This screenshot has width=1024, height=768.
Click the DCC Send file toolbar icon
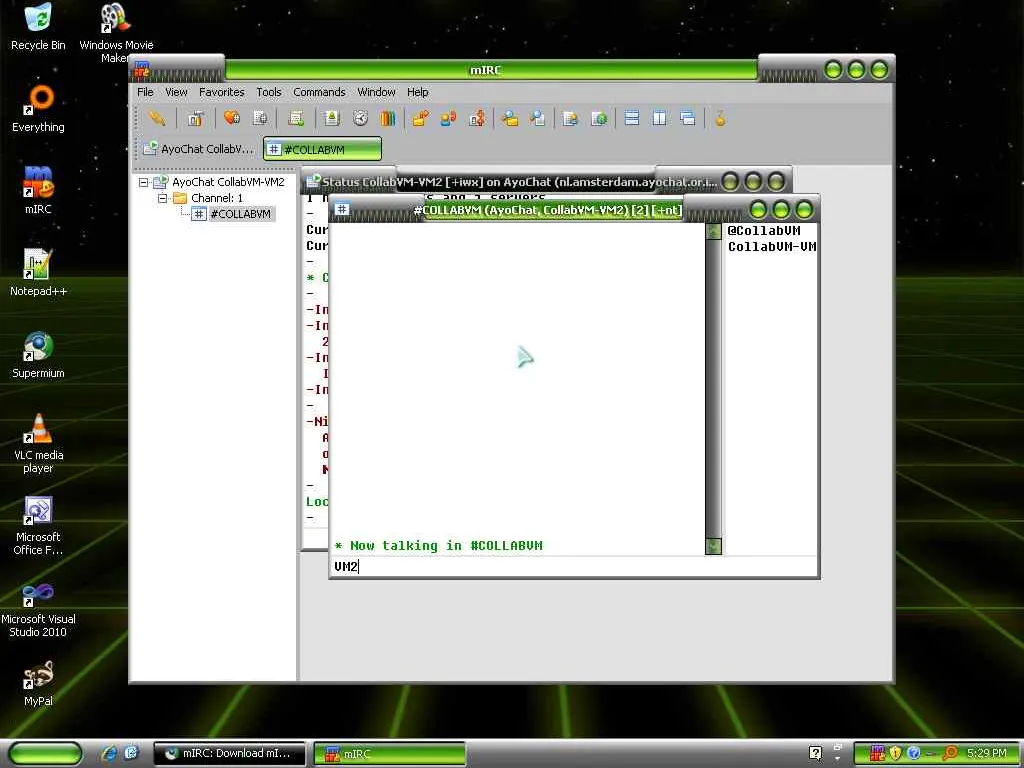click(421, 118)
